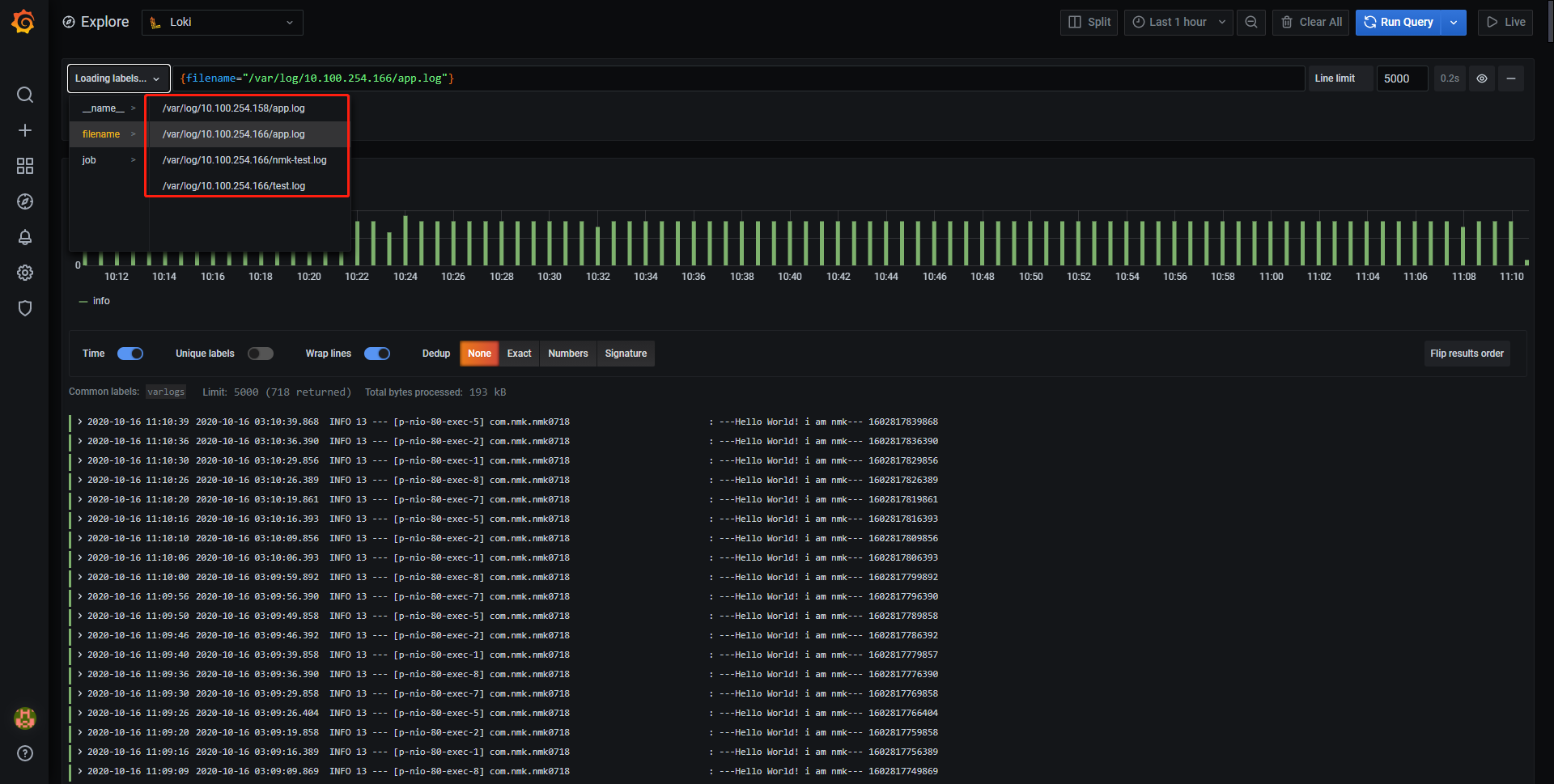Click the zoom out time range icon

(x=1250, y=23)
